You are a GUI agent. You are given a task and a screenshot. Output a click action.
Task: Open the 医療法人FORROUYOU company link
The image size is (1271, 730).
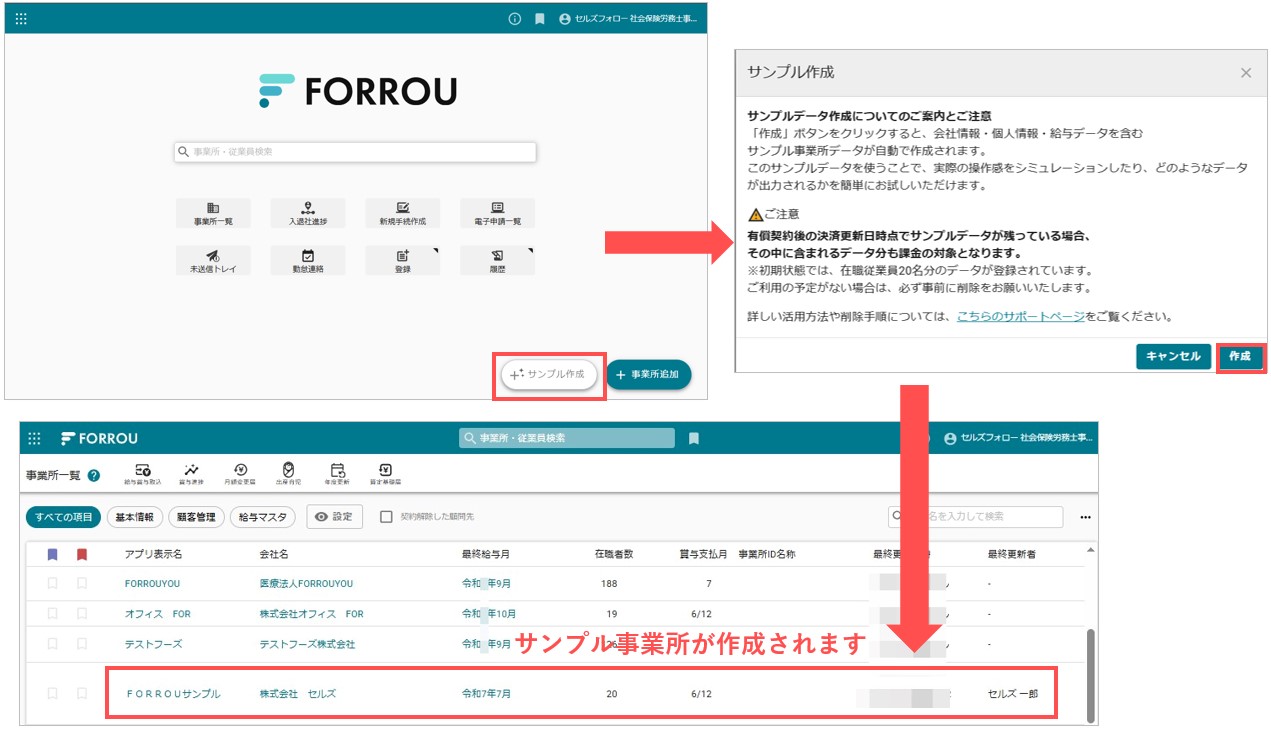coord(306,583)
